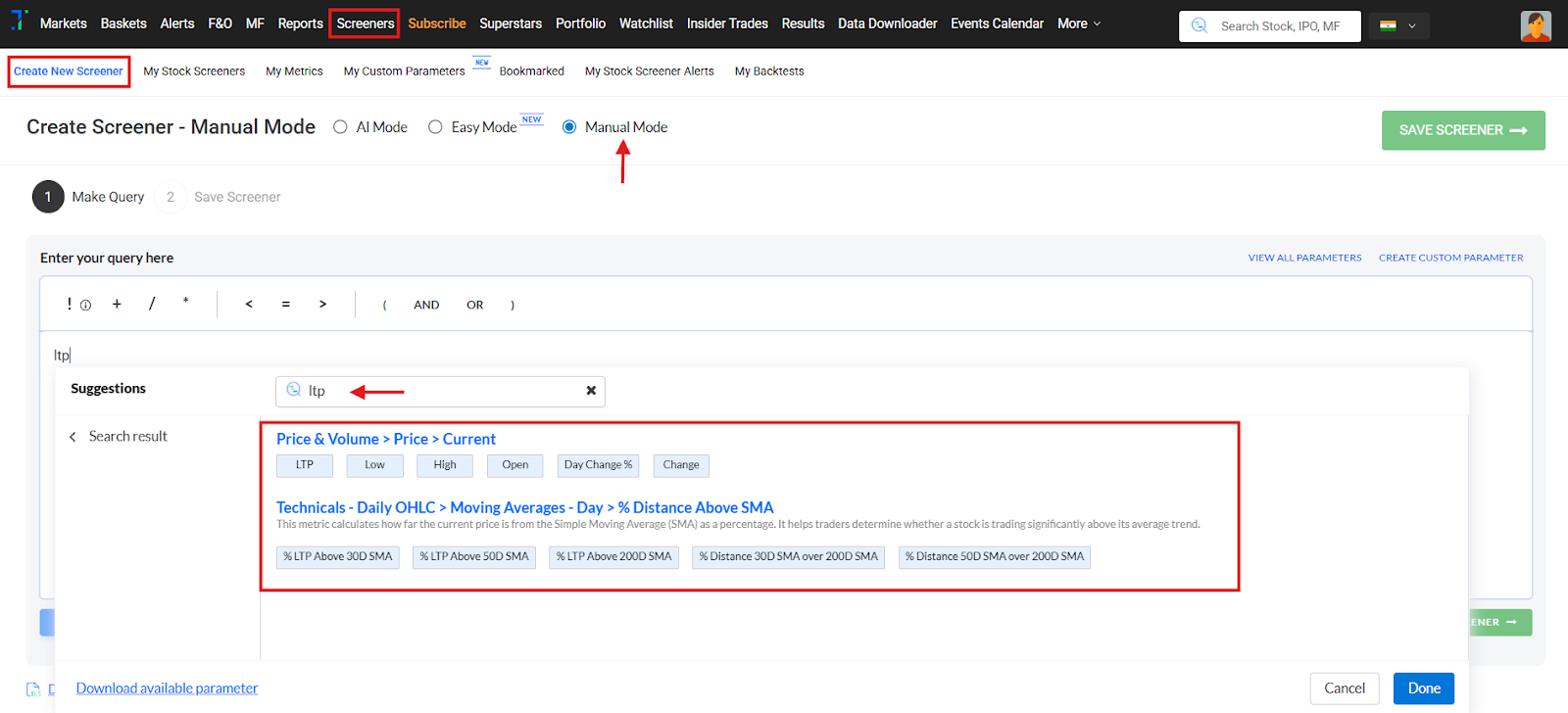This screenshot has height=713, width=1568.
Task: Open the country flag dropdown
Action: (1398, 25)
